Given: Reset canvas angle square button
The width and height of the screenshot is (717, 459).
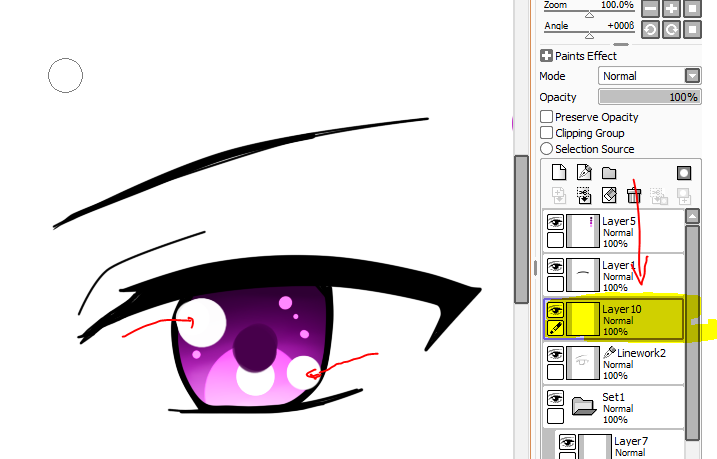Looking at the screenshot, I should pos(692,30).
